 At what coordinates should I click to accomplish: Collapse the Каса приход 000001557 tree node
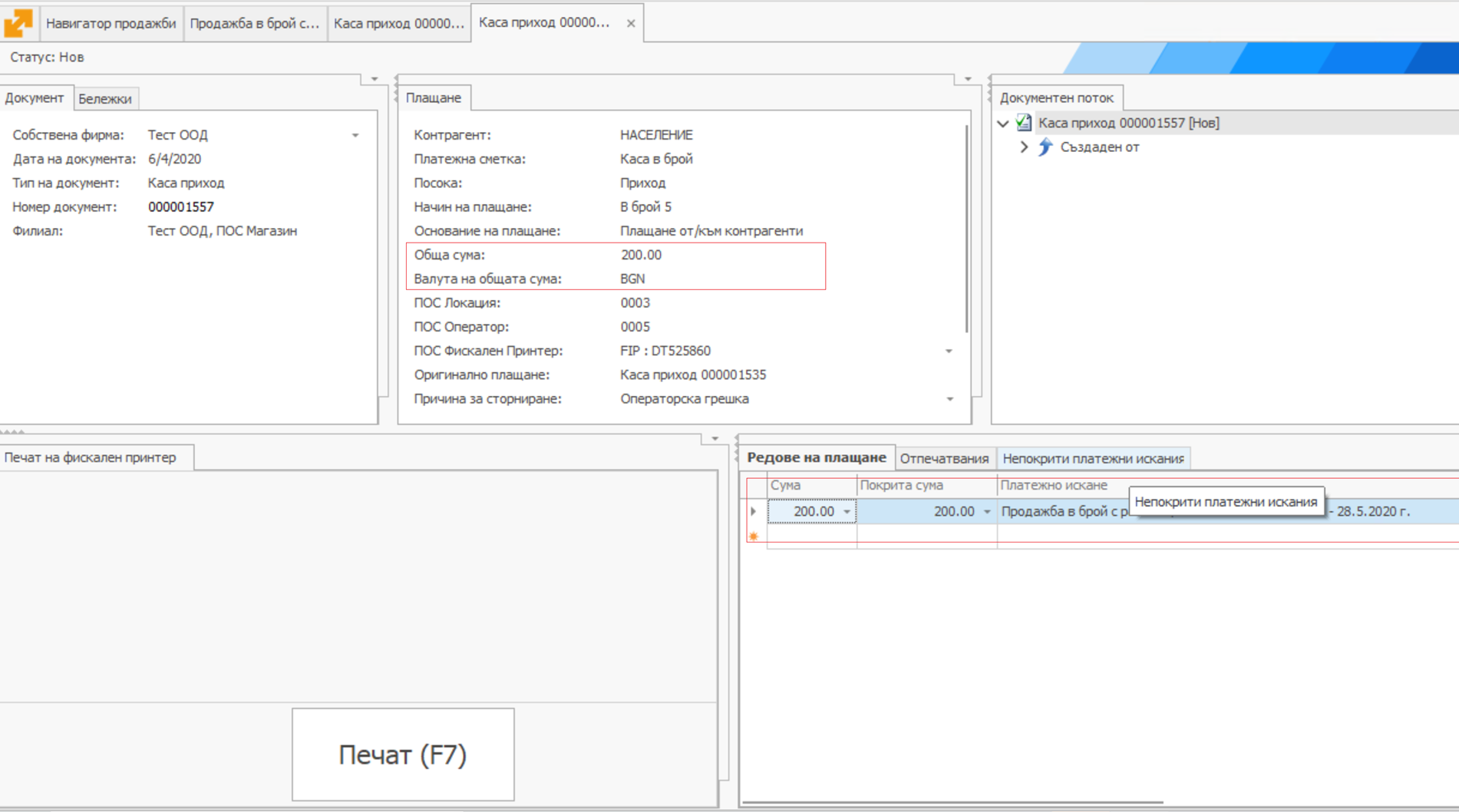coord(1003,124)
